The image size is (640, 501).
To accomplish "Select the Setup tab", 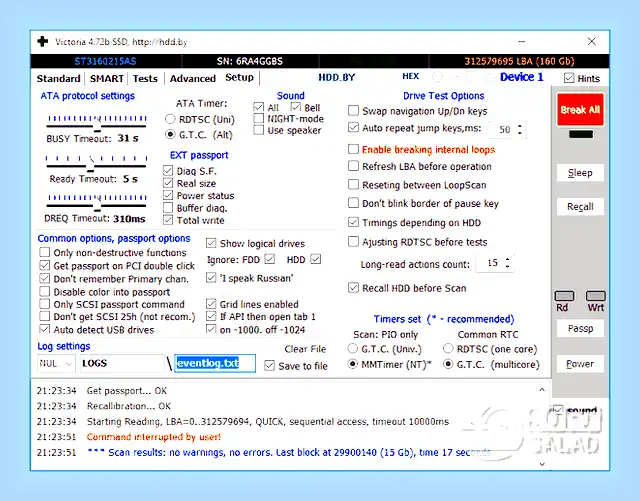I will click(x=239, y=78).
